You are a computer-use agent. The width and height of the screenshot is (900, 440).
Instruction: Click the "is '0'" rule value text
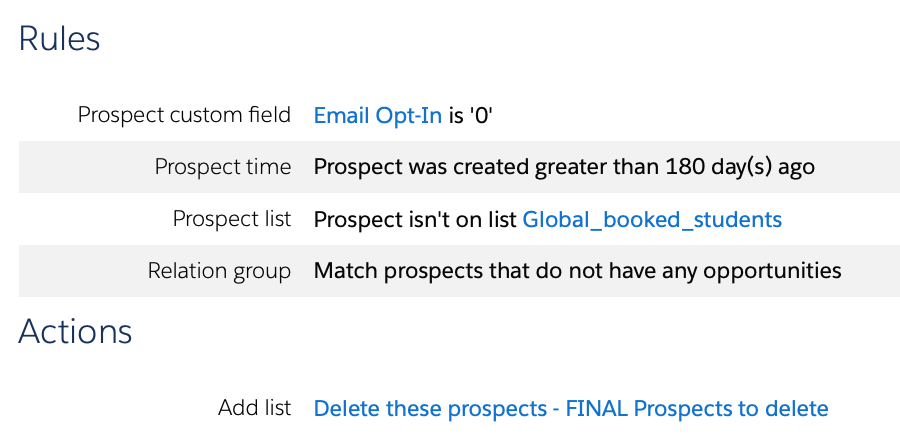coord(470,115)
